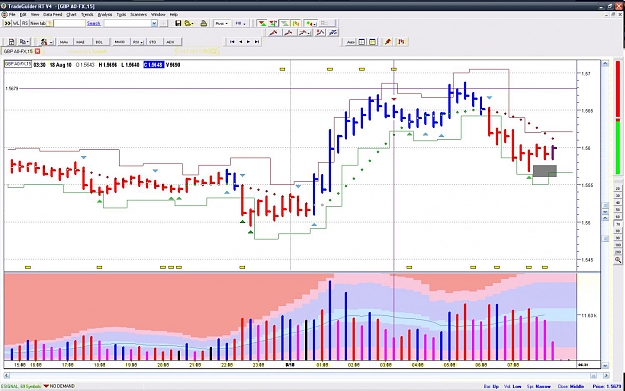Click the Search link
The height and width of the screenshot is (391, 625).
pos(94,24)
